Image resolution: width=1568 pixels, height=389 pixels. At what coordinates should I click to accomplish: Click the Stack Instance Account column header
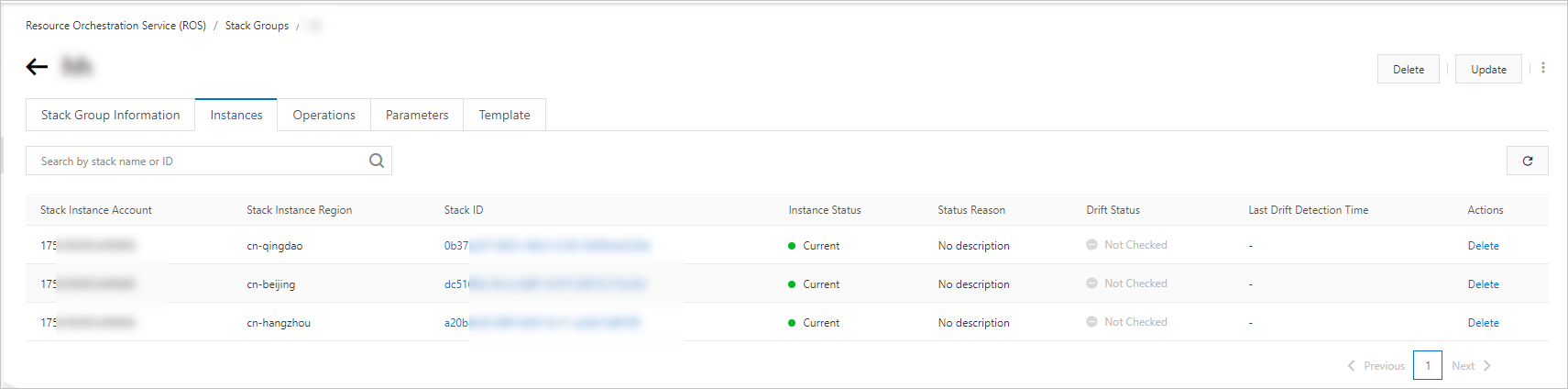(96, 210)
